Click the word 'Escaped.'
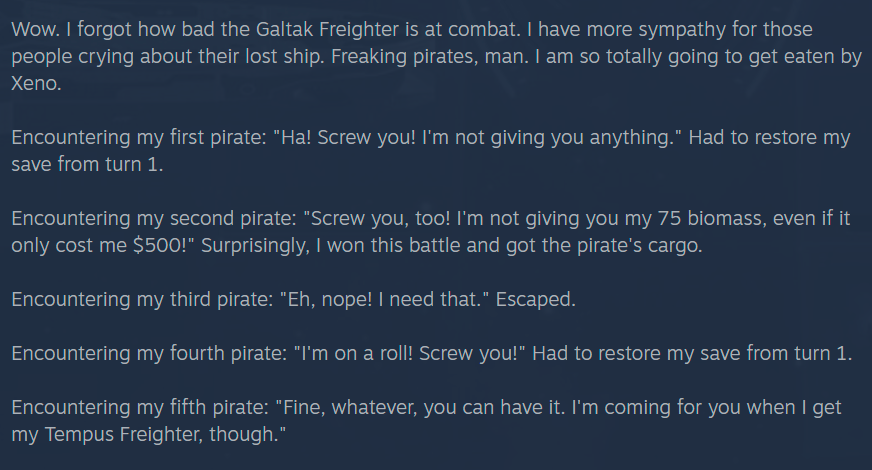This screenshot has width=872, height=470. [x=536, y=299]
